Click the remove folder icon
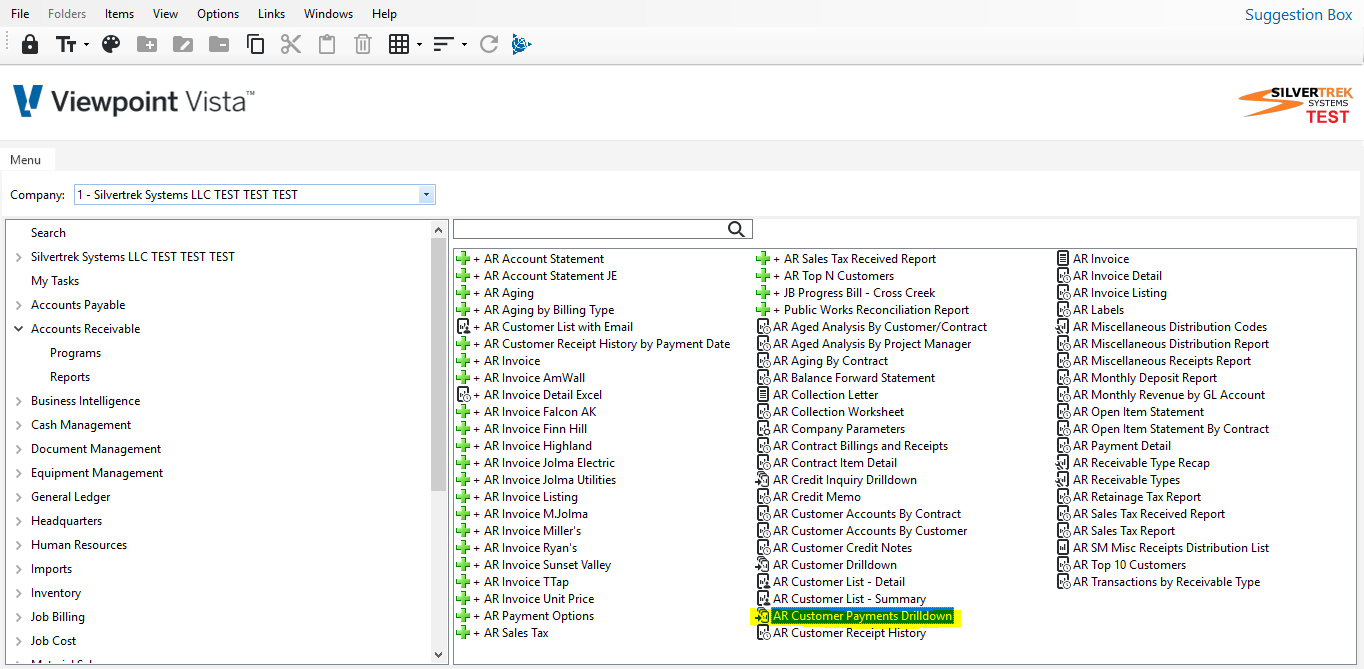 click(219, 44)
